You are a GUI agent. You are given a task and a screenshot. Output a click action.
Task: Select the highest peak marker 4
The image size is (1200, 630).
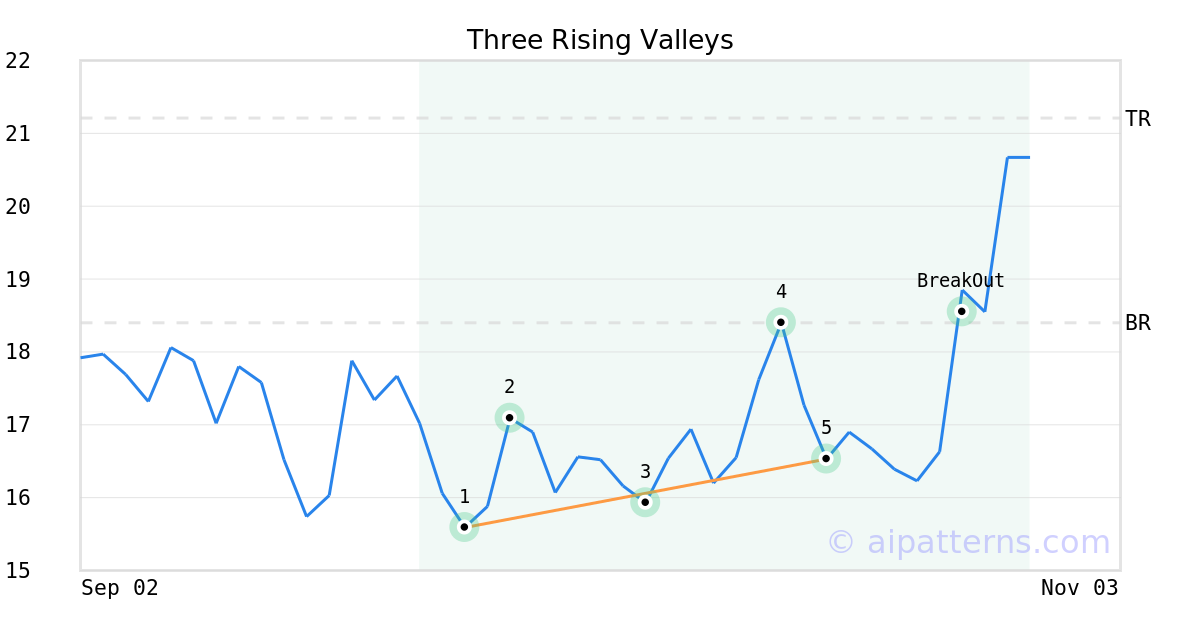781,322
